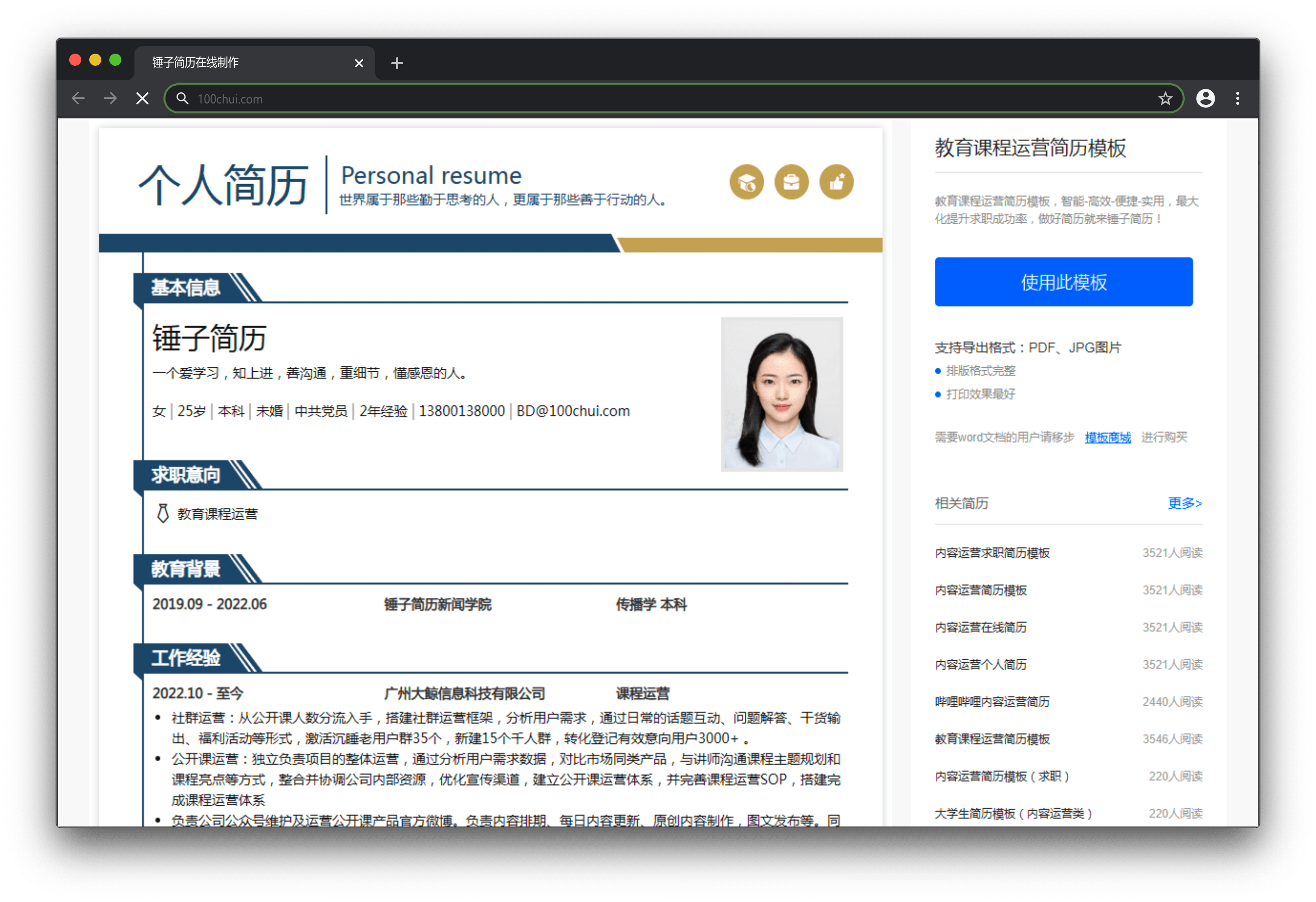
Task: Click the 求职意向 section header
Action: coord(186,475)
